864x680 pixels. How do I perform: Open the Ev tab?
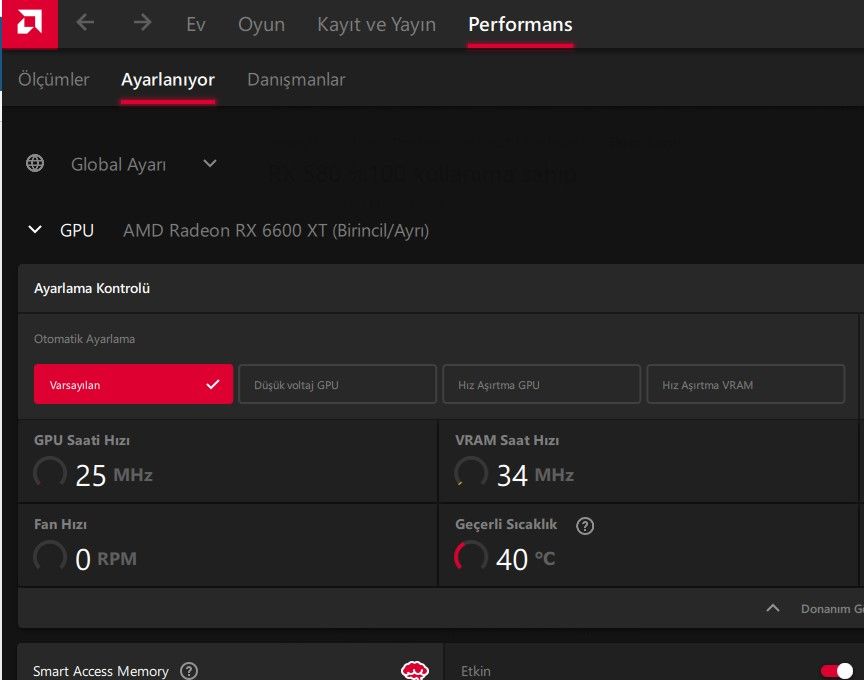[x=196, y=24]
